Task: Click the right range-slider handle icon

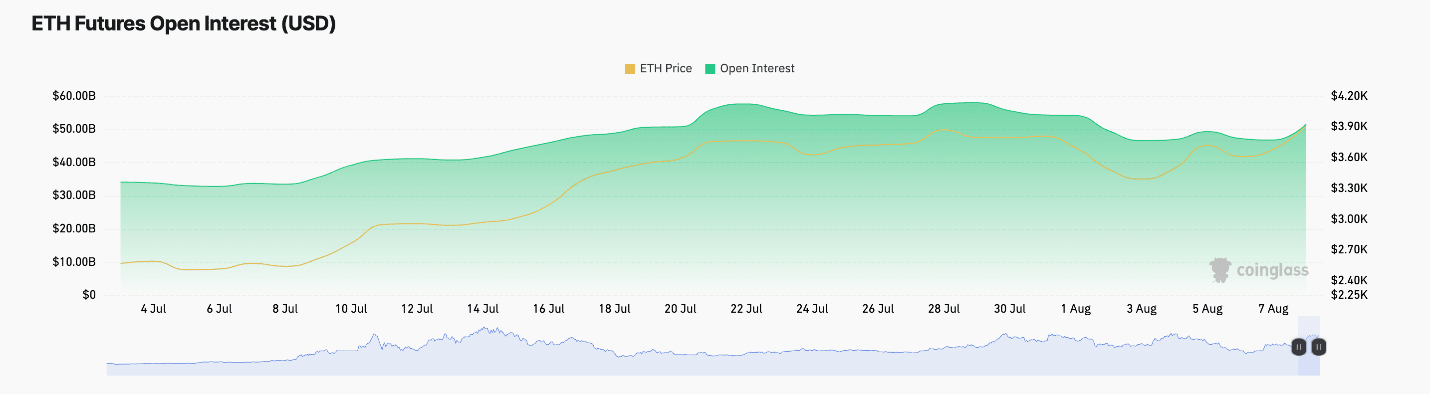Action: click(1319, 347)
